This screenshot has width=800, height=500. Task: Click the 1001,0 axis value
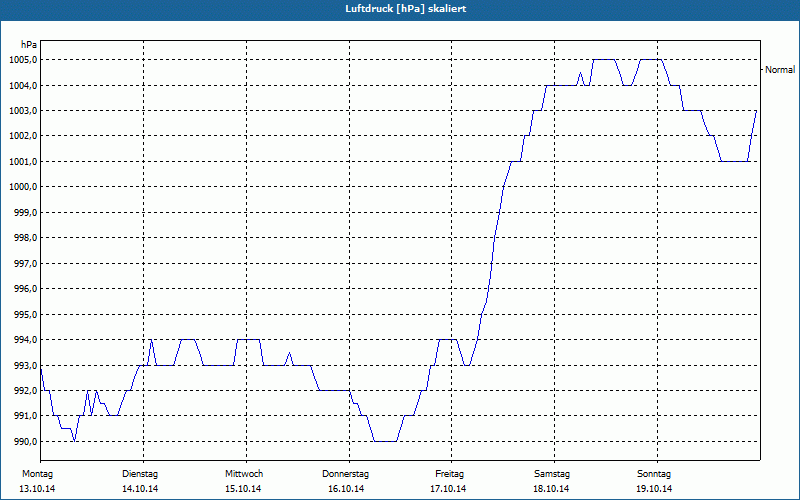[x=23, y=161]
